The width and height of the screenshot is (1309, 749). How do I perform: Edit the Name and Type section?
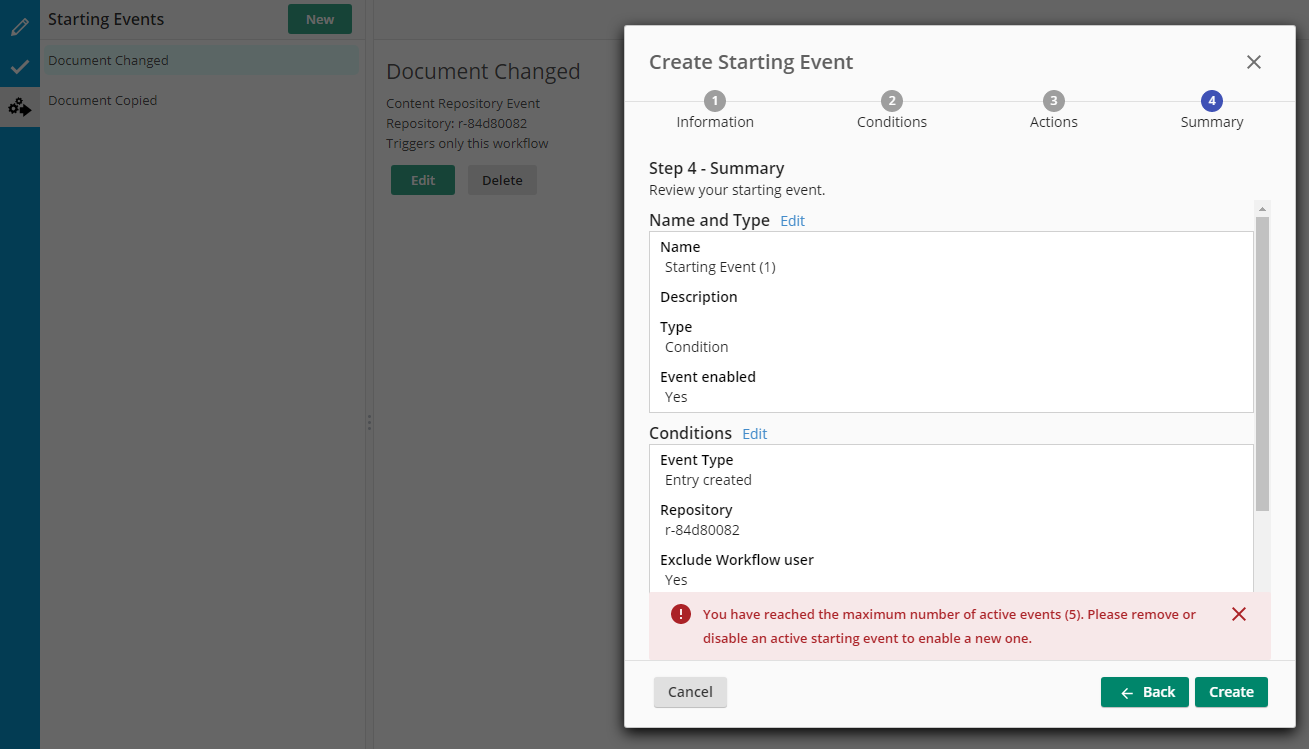tap(792, 221)
